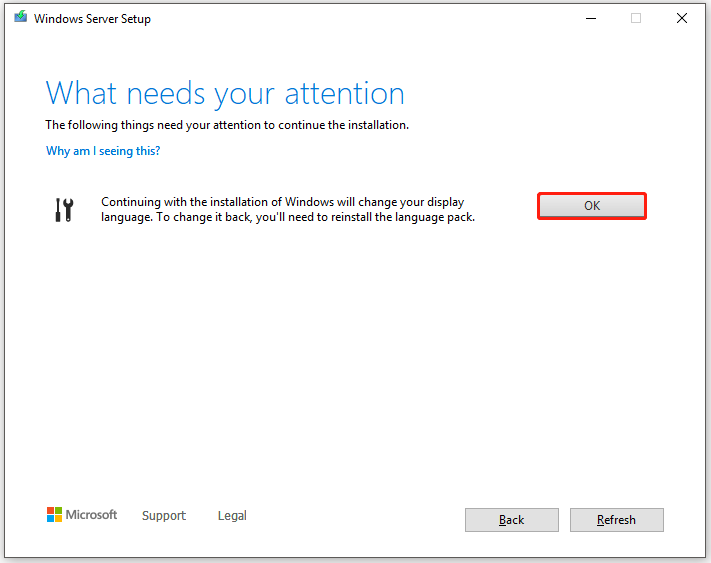
Task: Close the Windows Server Setup dialog
Action: coord(682,18)
